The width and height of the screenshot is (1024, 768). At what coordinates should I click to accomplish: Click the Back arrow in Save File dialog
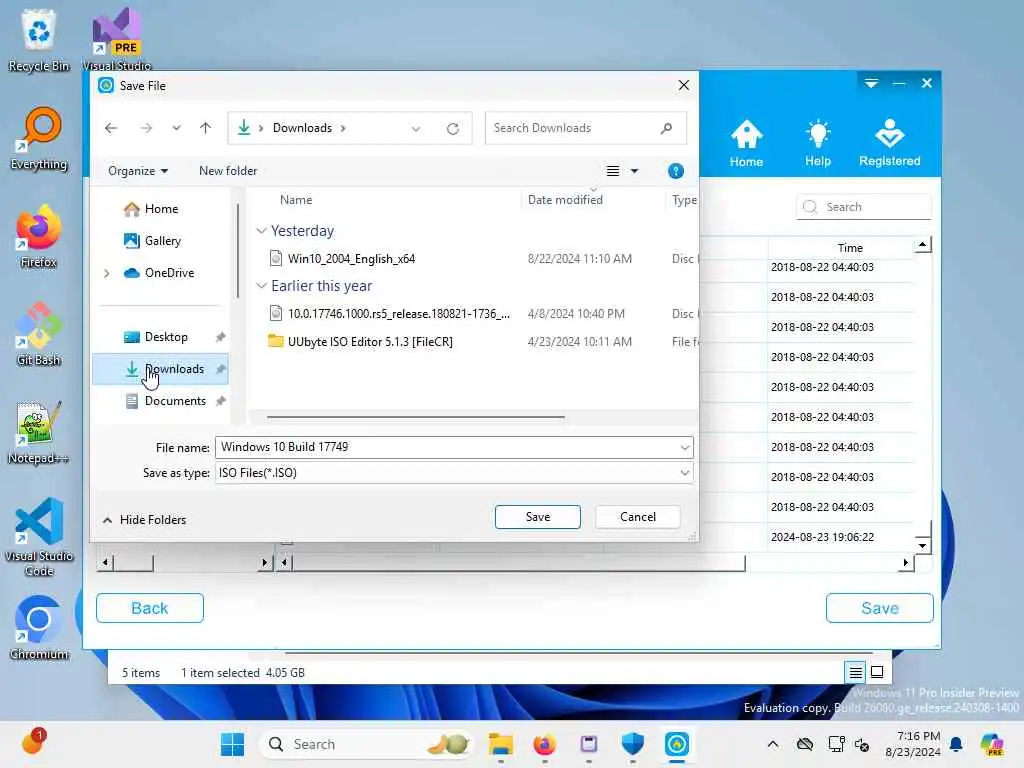point(111,128)
